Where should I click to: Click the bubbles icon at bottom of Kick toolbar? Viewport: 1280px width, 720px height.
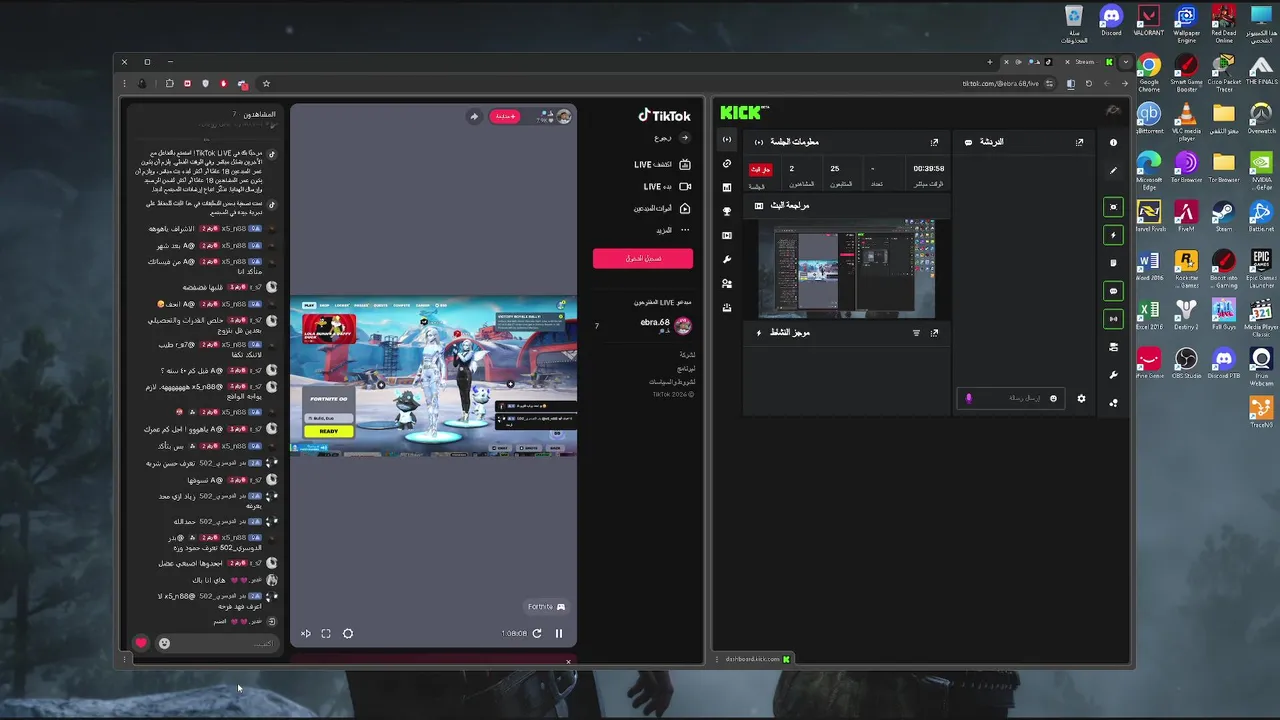[1113, 403]
